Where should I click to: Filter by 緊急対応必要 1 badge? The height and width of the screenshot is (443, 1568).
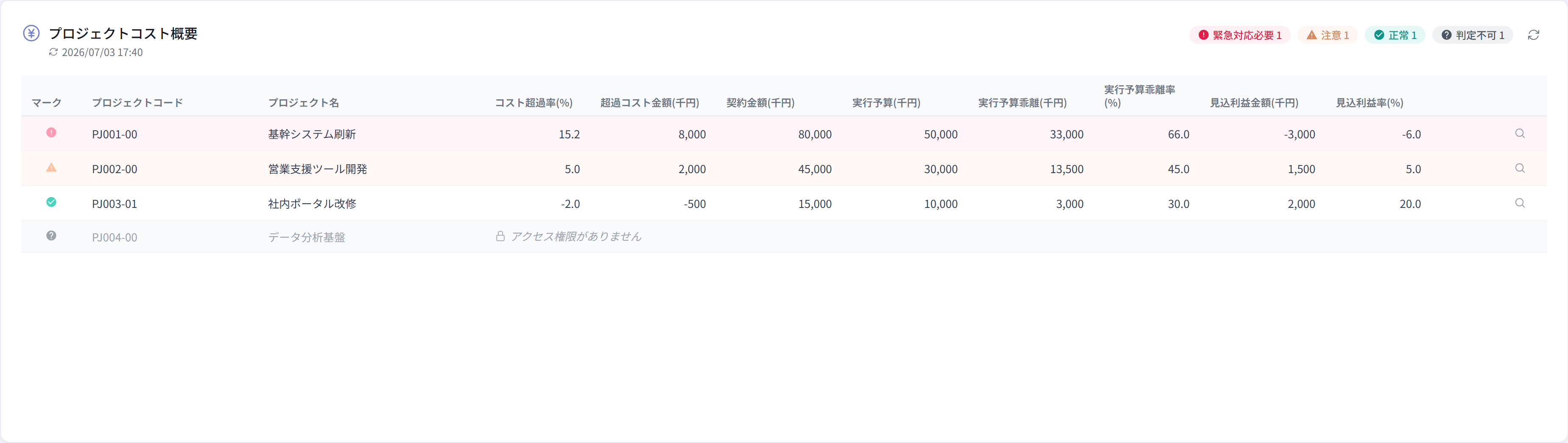(1239, 35)
